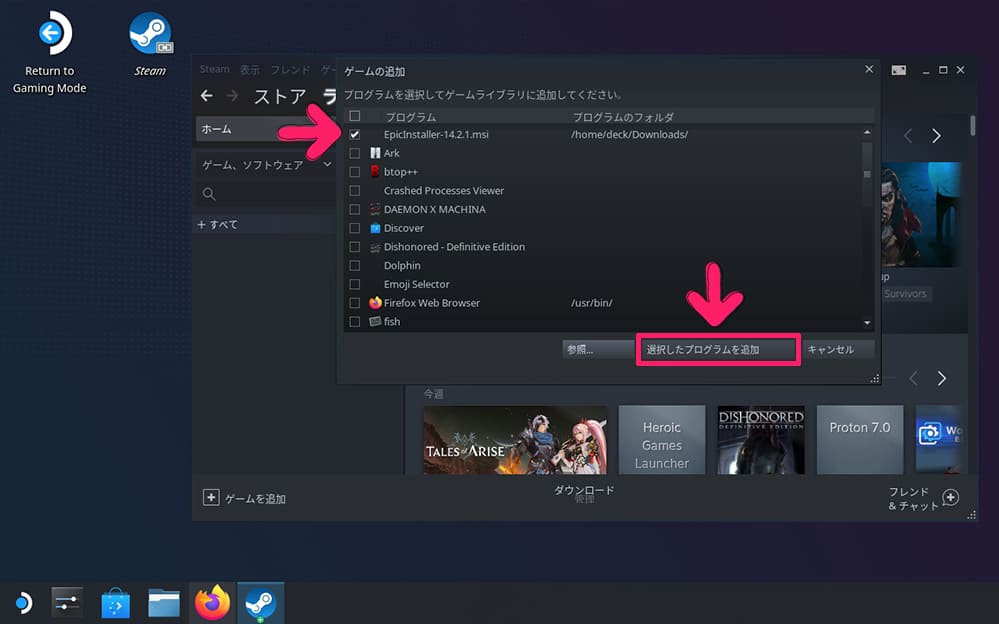This screenshot has height=624, width=999.
Task: Click the btop++ icon in the program list
Action: 375,171
